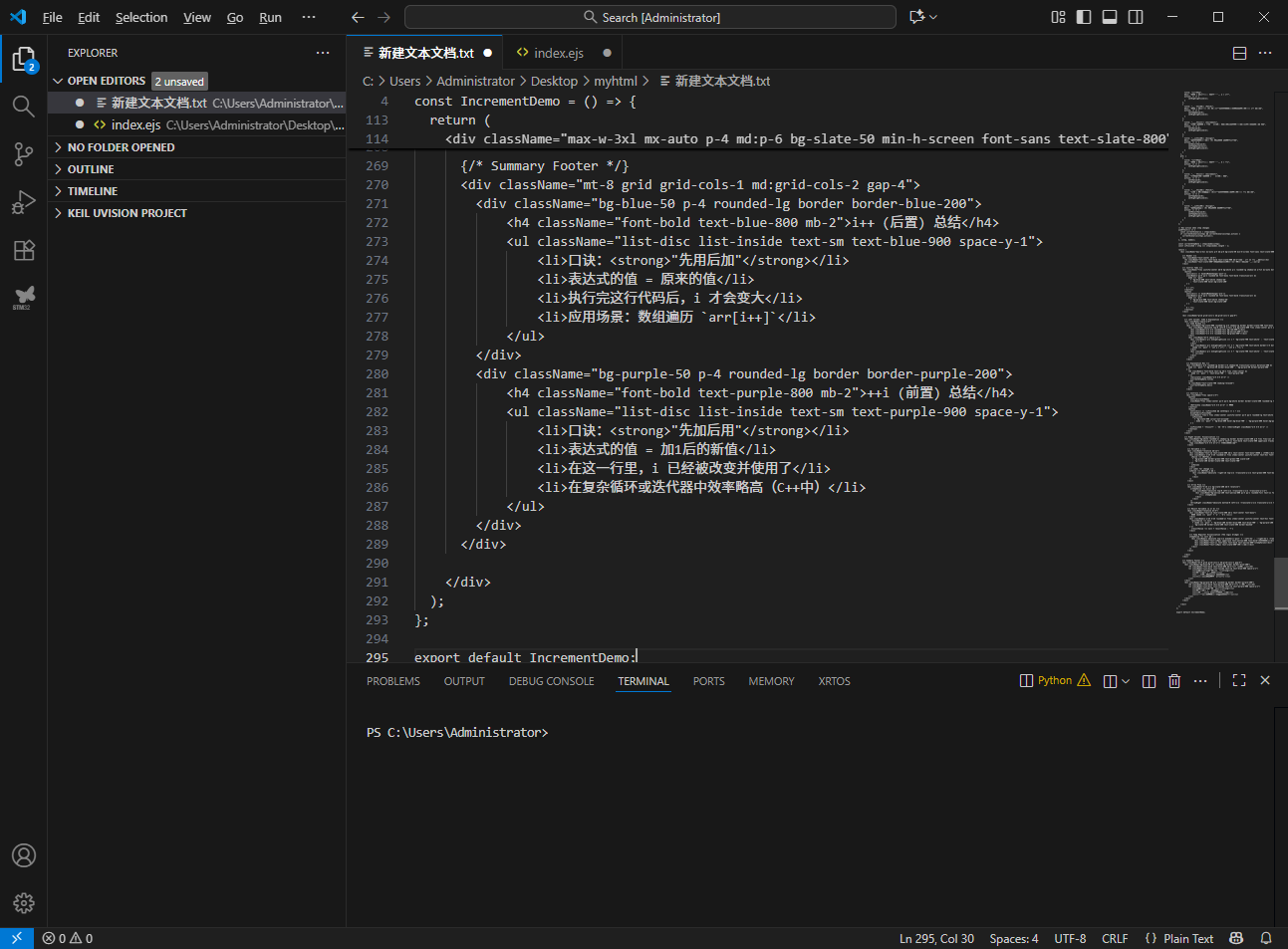Image resolution: width=1288 pixels, height=949 pixels.
Task: Split the terminal
Action: pyautogui.click(x=1149, y=681)
